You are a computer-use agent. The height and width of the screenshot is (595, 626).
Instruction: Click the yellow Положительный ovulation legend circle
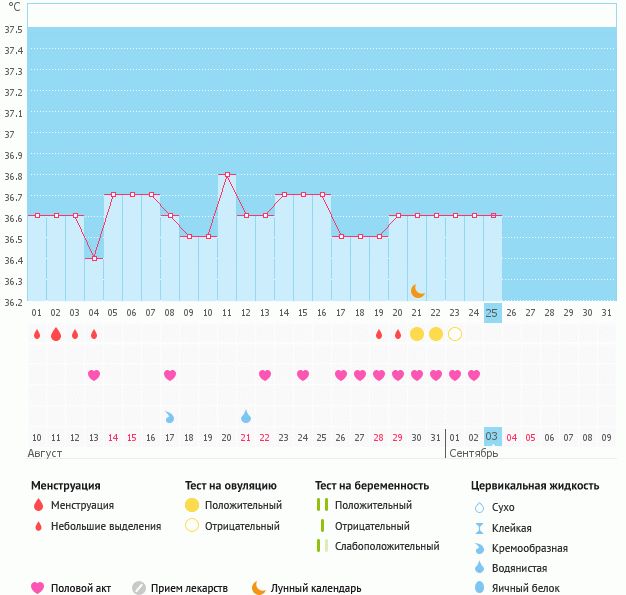click(x=192, y=505)
